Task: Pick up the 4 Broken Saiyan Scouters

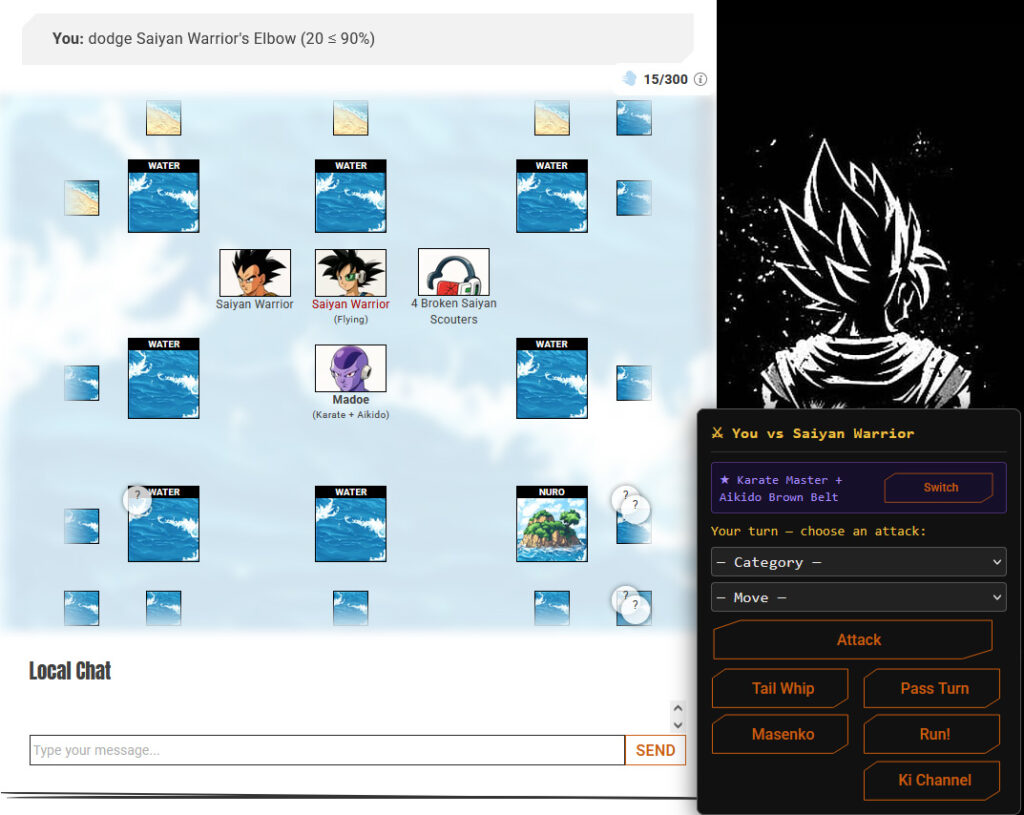Action: click(453, 272)
